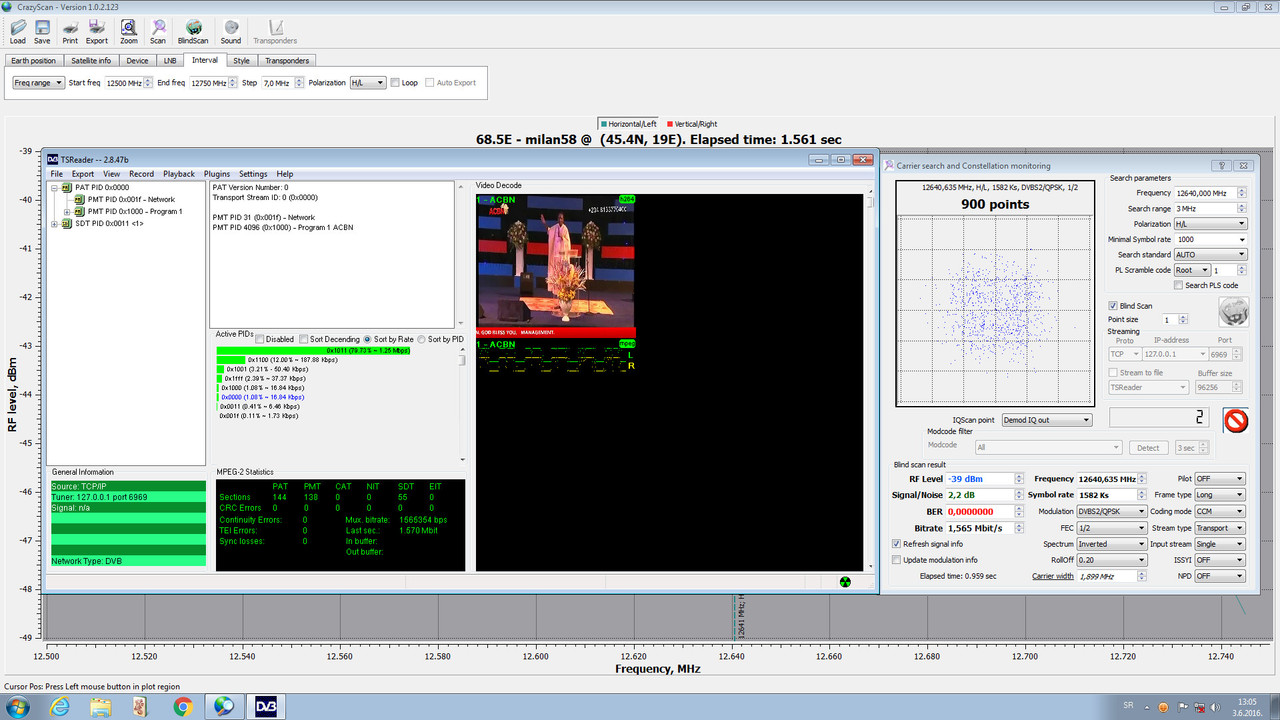Select the Sort by PID radio button

421,339
